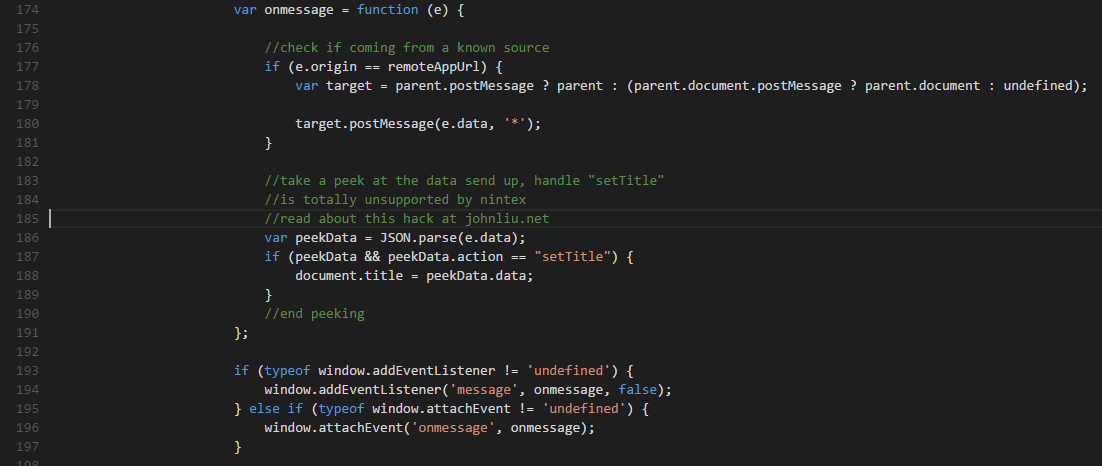Click the comment 'check if coming from a known source'
Image resolution: width=1102 pixels, height=466 pixels.
pos(407,47)
